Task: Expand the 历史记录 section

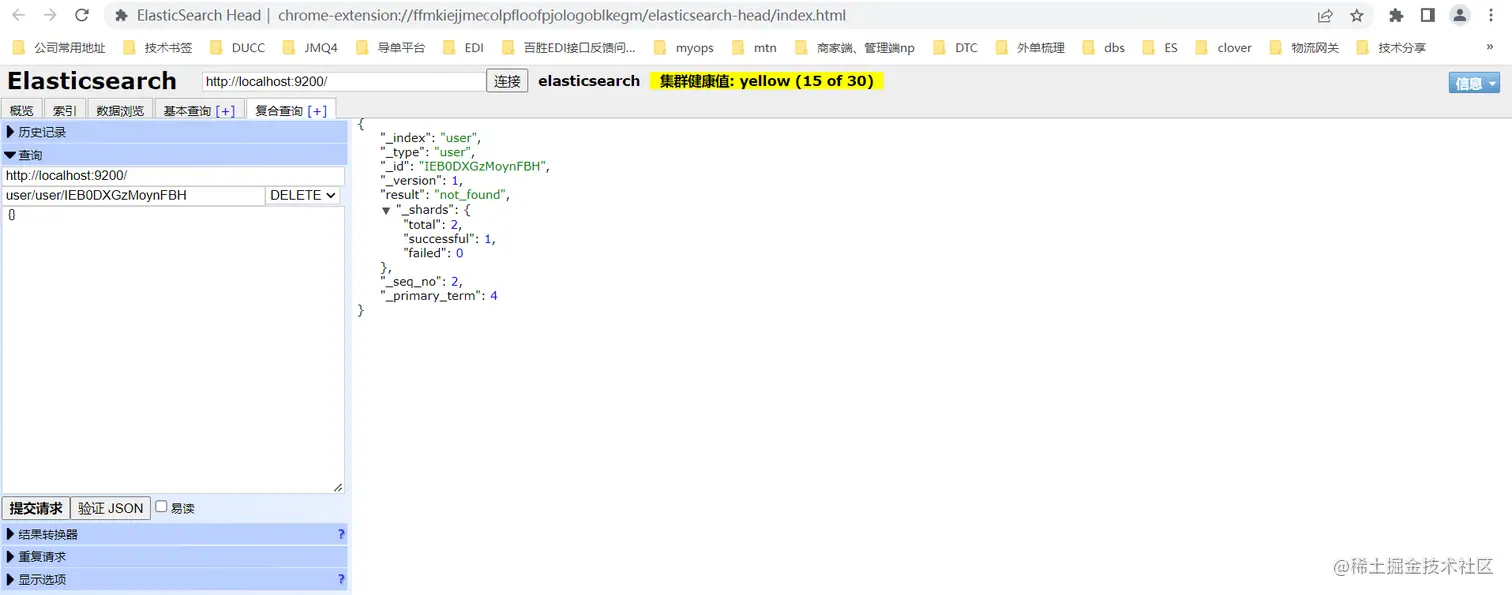Action: pos(174,132)
